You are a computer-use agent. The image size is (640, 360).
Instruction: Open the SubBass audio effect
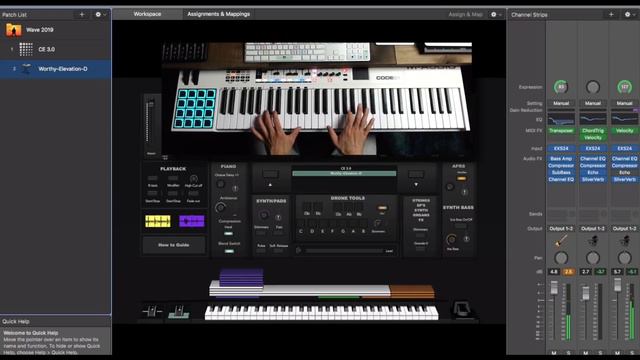[561, 172]
